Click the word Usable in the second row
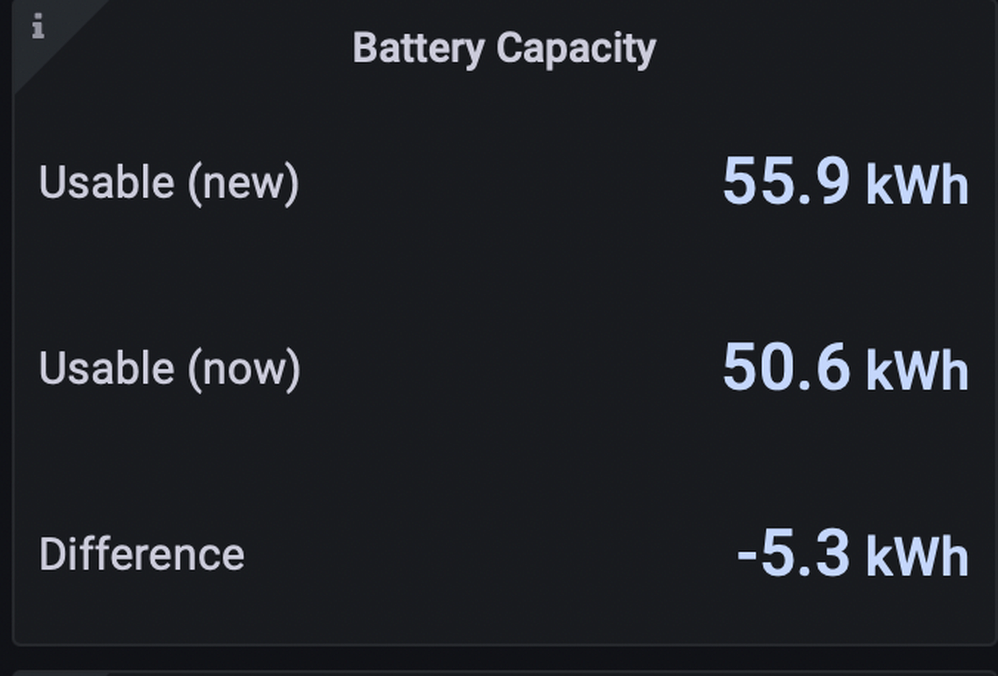 [106, 368]
